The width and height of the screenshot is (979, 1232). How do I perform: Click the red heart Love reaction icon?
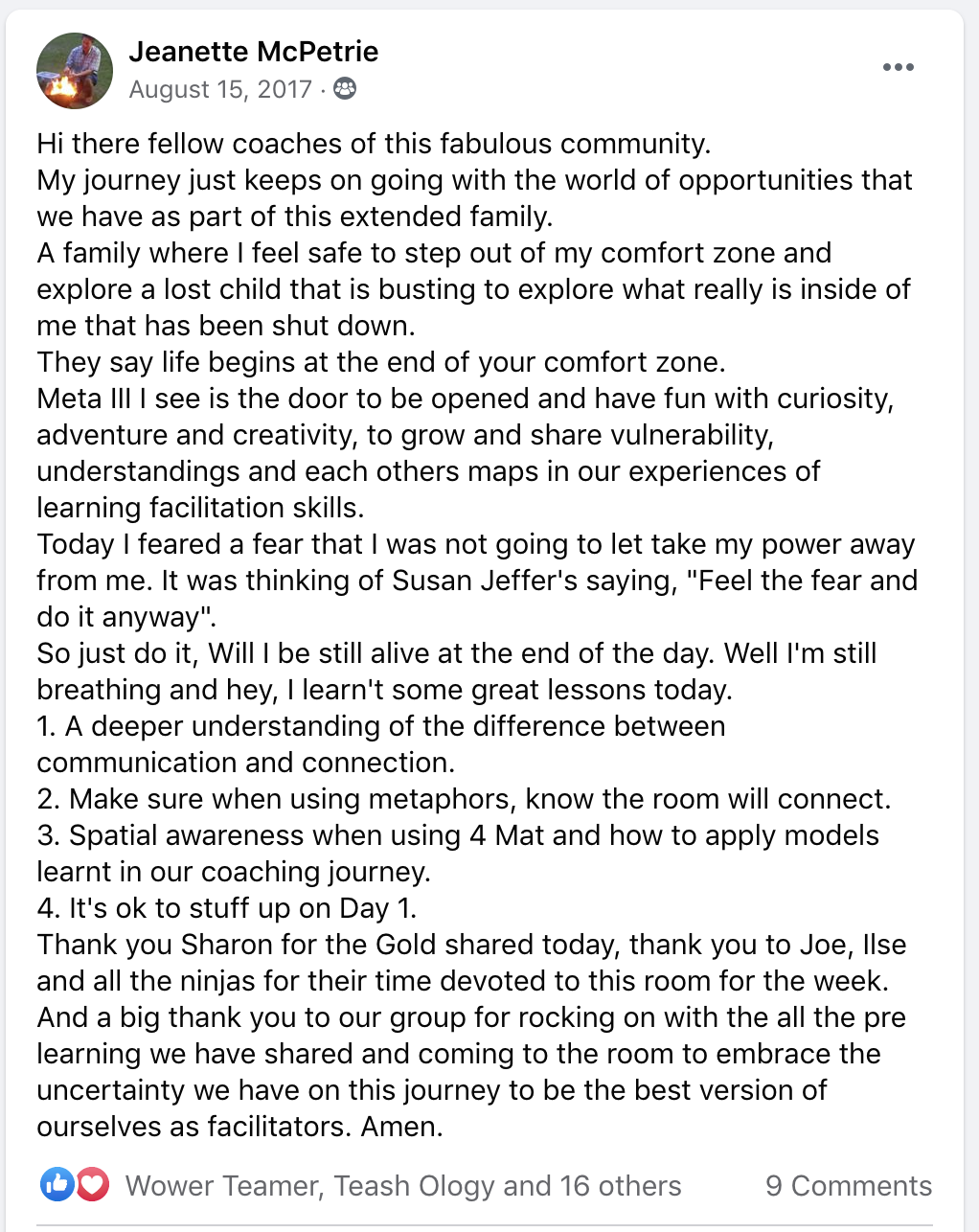pos(92,1185)
